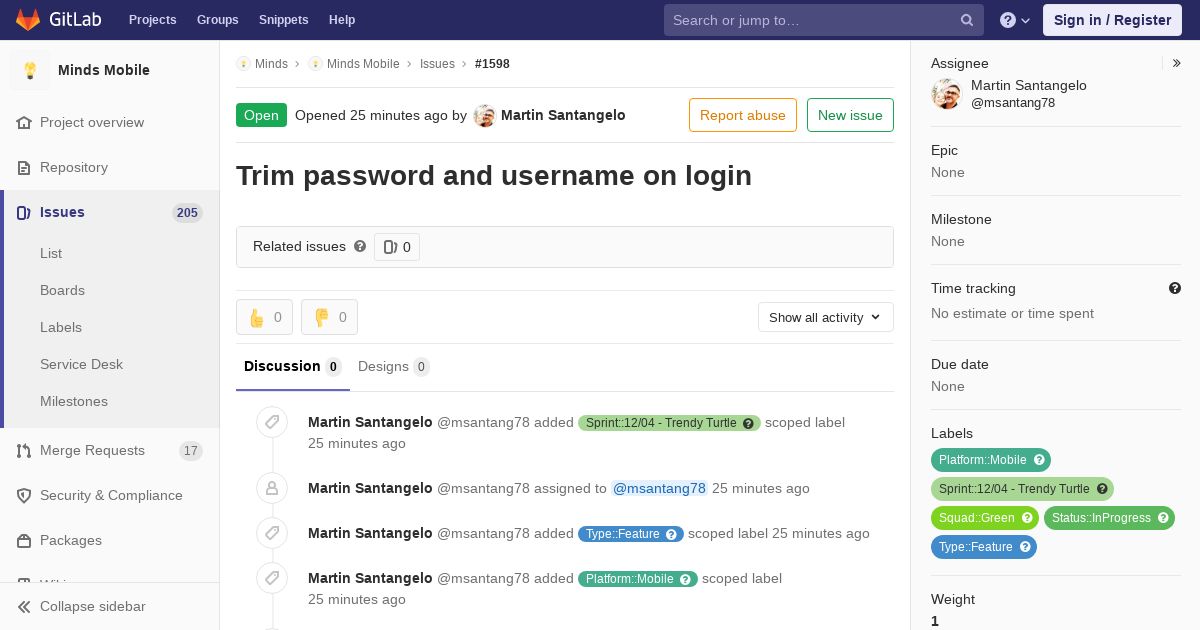Click Martin Santangelo author name link

click(x=563, y=116)
